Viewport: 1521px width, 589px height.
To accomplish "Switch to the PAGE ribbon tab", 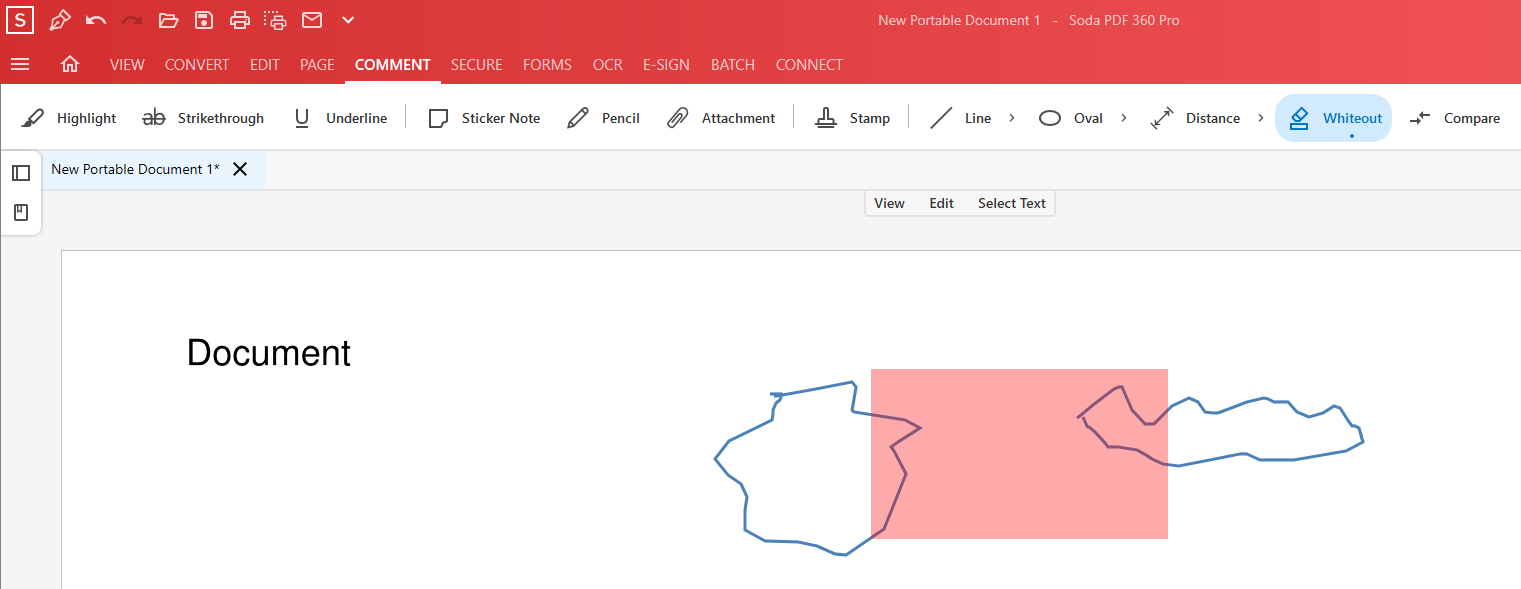I will [317, 64].
